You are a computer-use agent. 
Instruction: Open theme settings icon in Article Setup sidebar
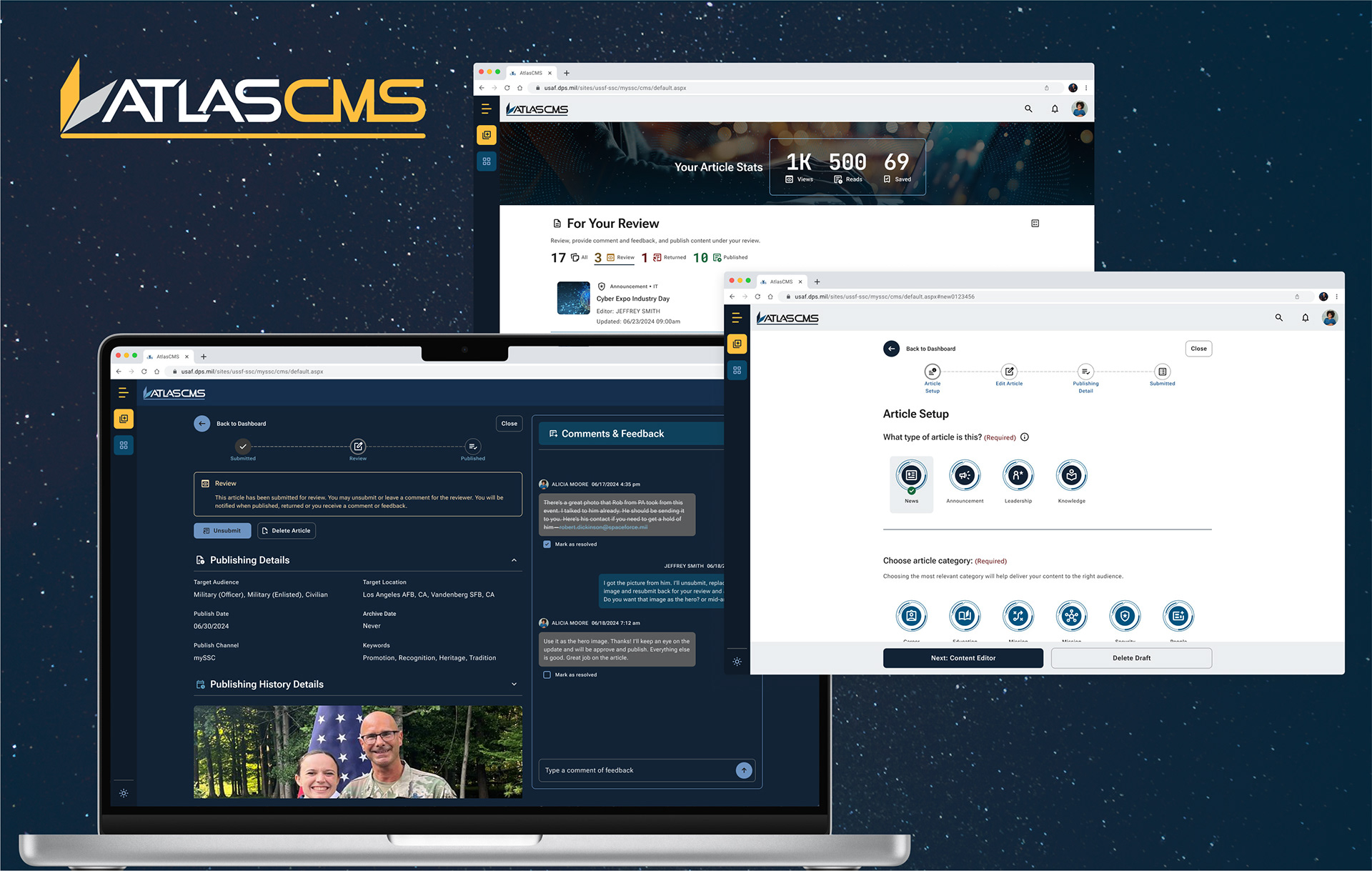pos(737,662)
